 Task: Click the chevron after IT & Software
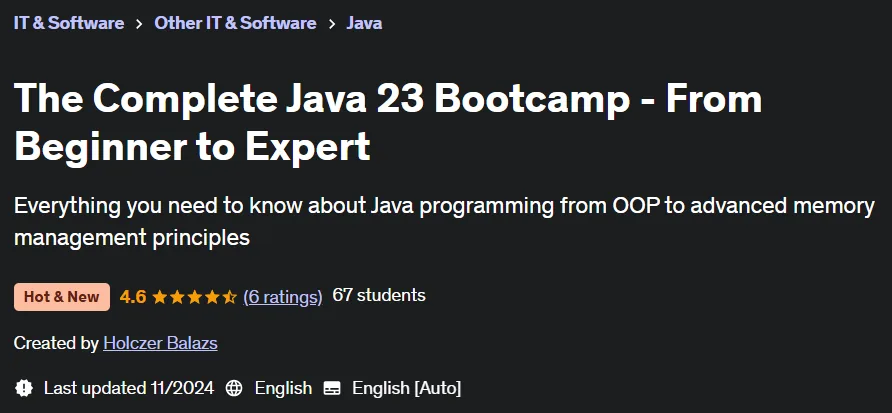[139, 24]
